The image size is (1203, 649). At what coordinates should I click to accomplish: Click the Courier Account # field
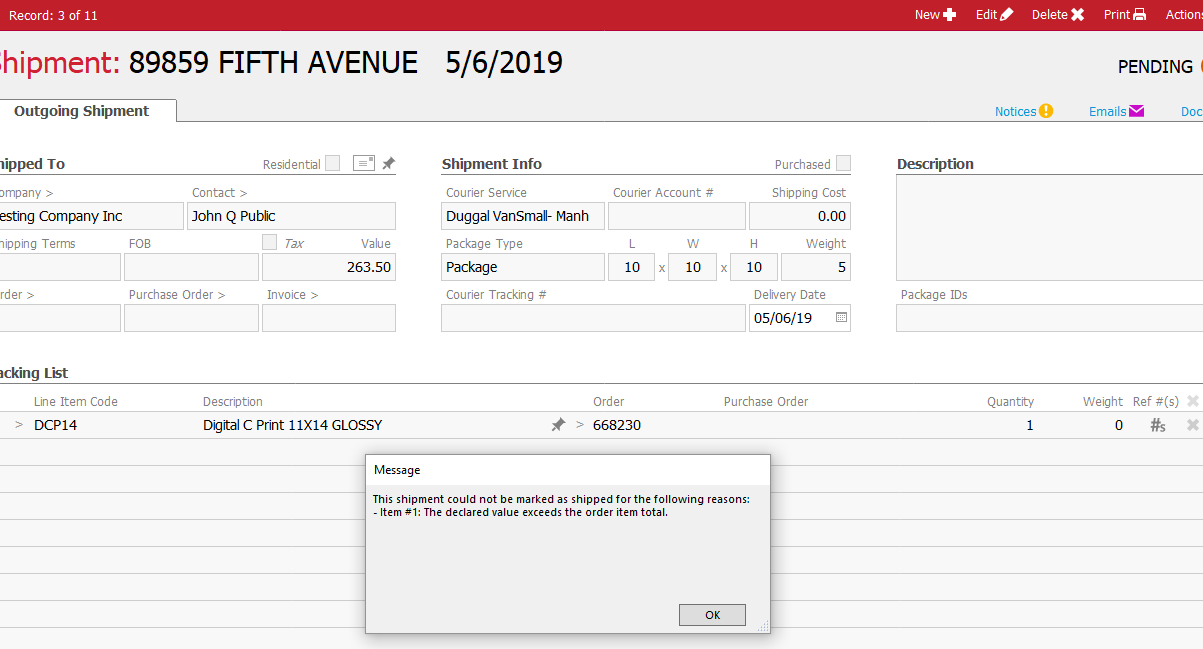click(x=677, y=216)
